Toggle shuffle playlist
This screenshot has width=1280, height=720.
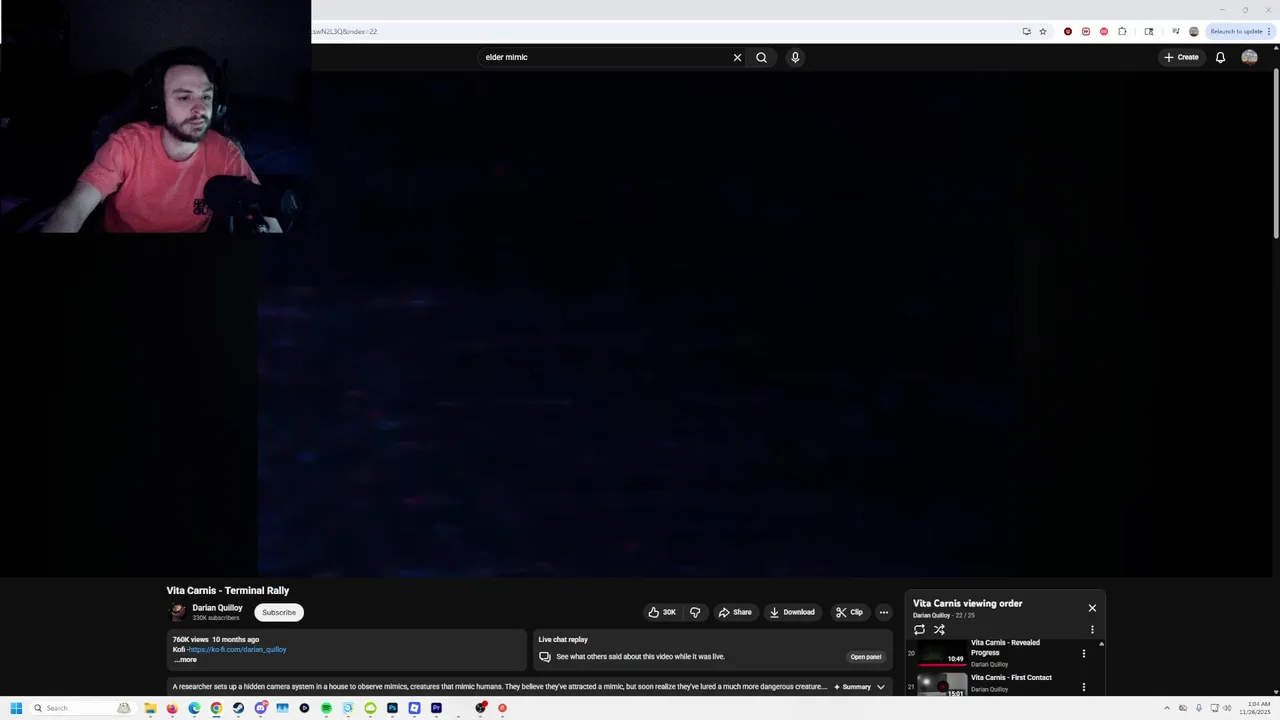click(x=939, y=630)
